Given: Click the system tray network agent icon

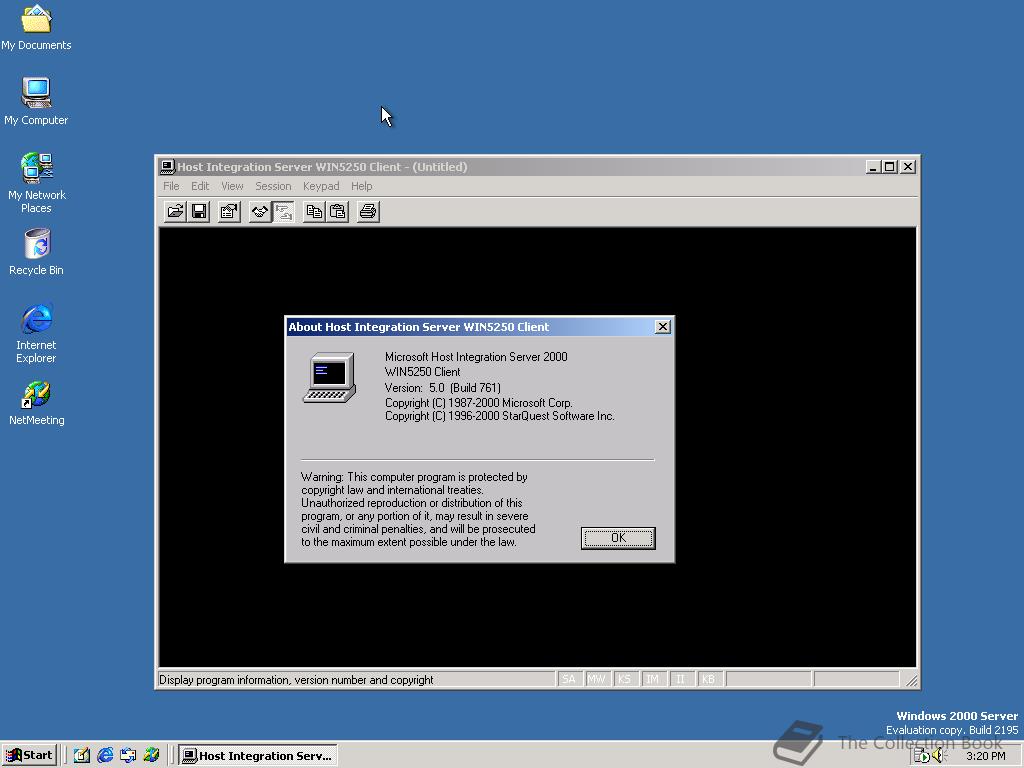Looking at the screenshot, I should point(921,756).
